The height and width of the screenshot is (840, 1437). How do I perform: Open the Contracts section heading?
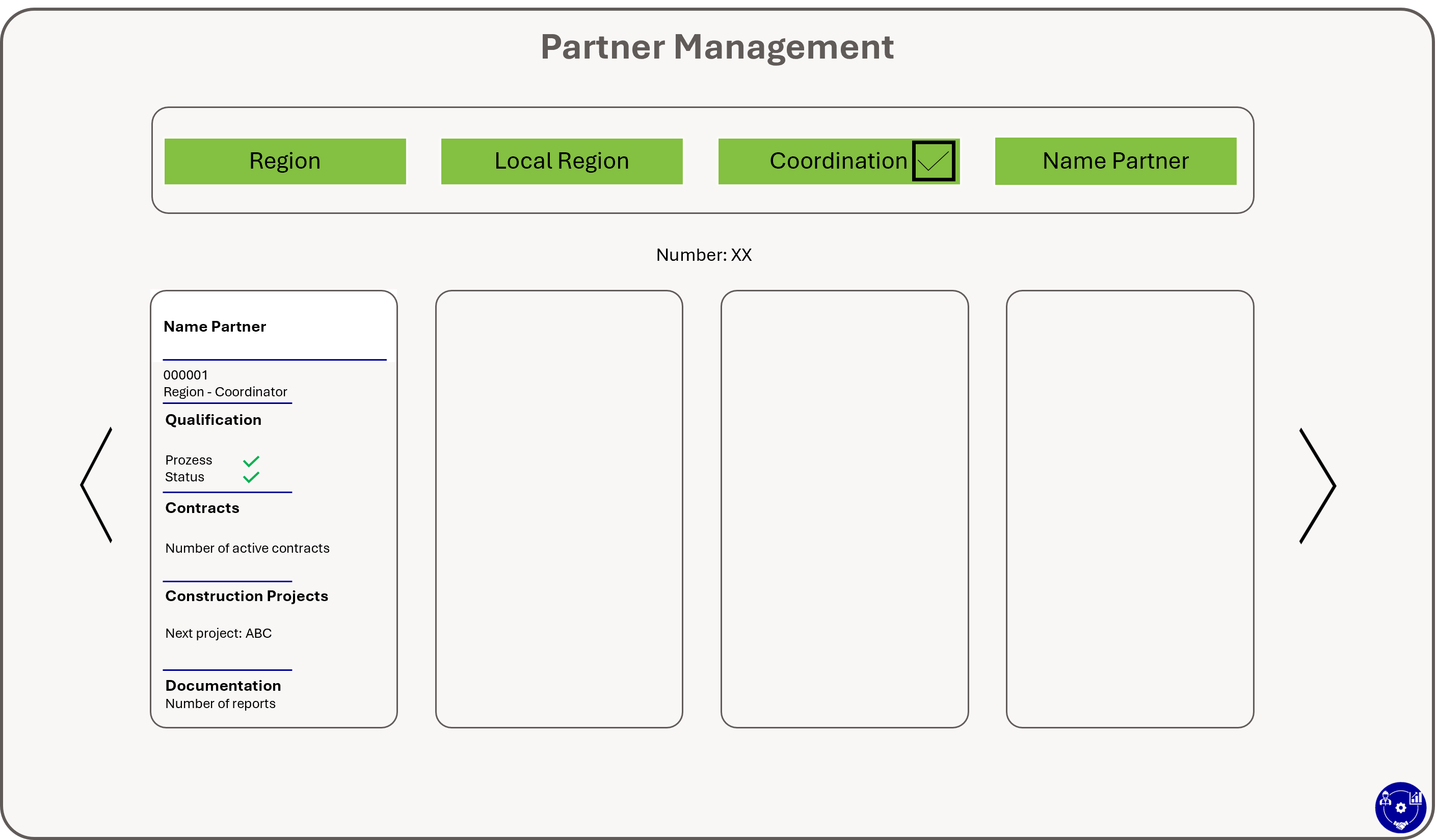pyautogui.click(x=202, y=508)
